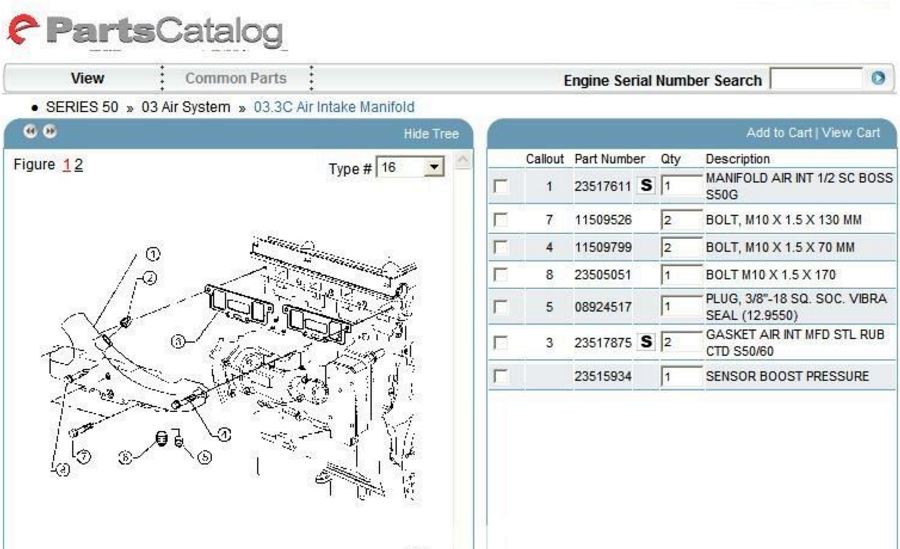The width and height of the screenshot is (900, 549).
Task: Click part number 11509799
Action: pyautogui.click(x=603, y=248)
